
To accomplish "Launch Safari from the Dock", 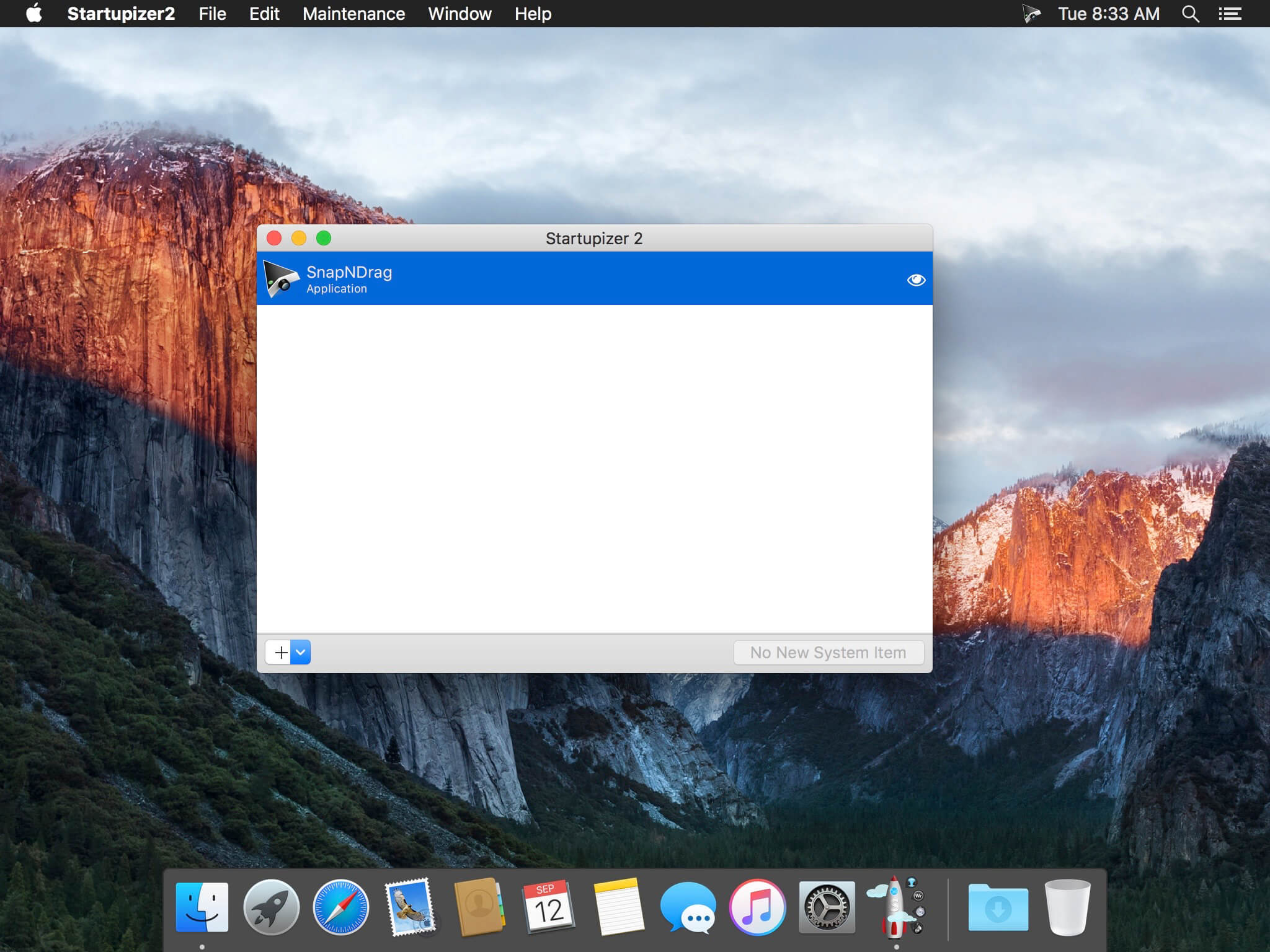I will 340,907.
